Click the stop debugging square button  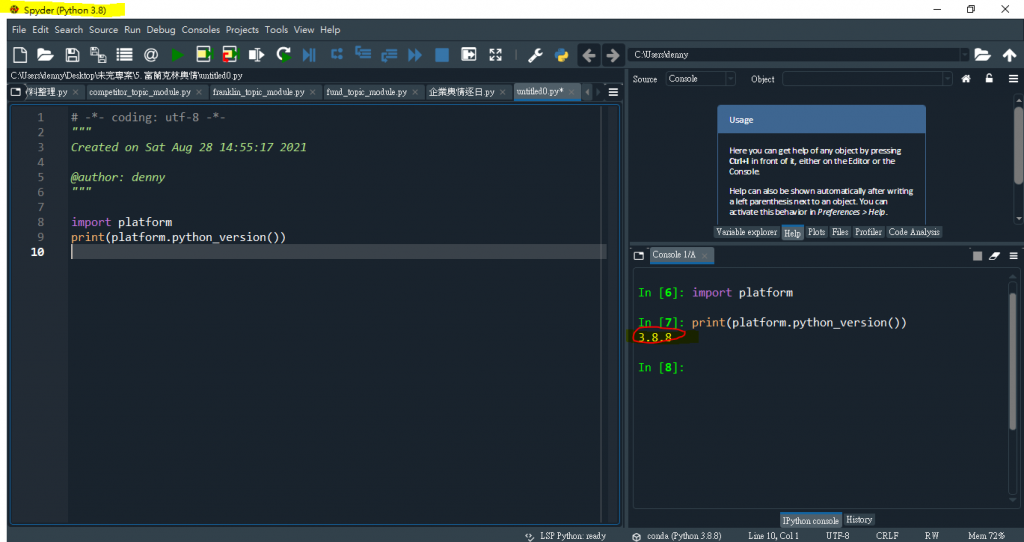(x=441, y=55)
